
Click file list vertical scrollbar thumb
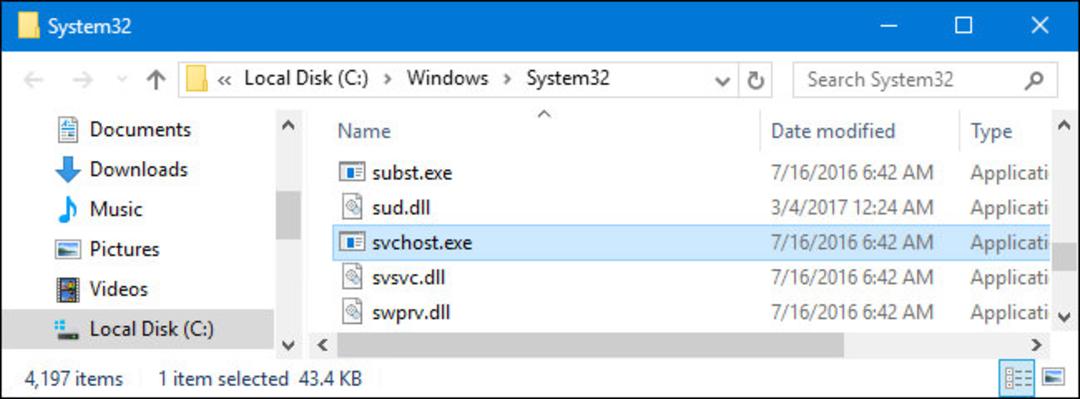coord(1064,257)
